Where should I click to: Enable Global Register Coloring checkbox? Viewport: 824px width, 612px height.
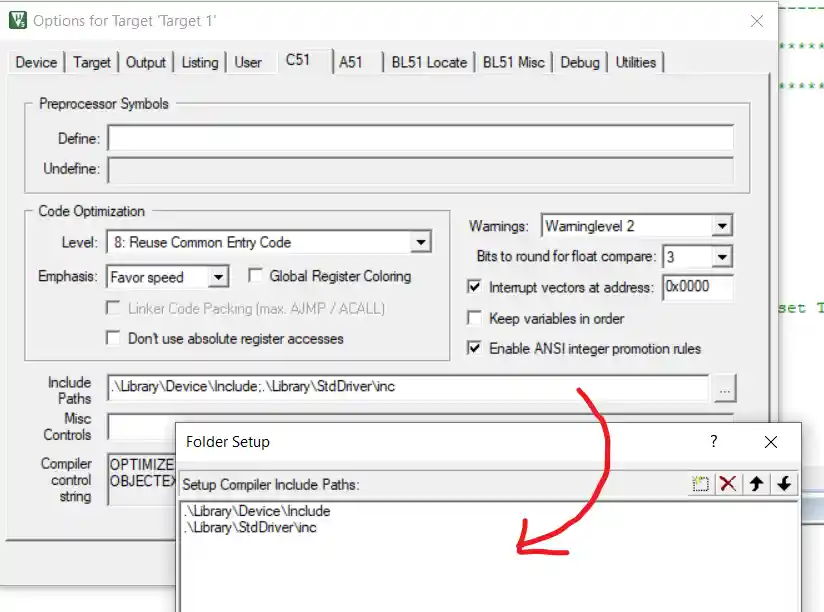[x=255, y=276]
